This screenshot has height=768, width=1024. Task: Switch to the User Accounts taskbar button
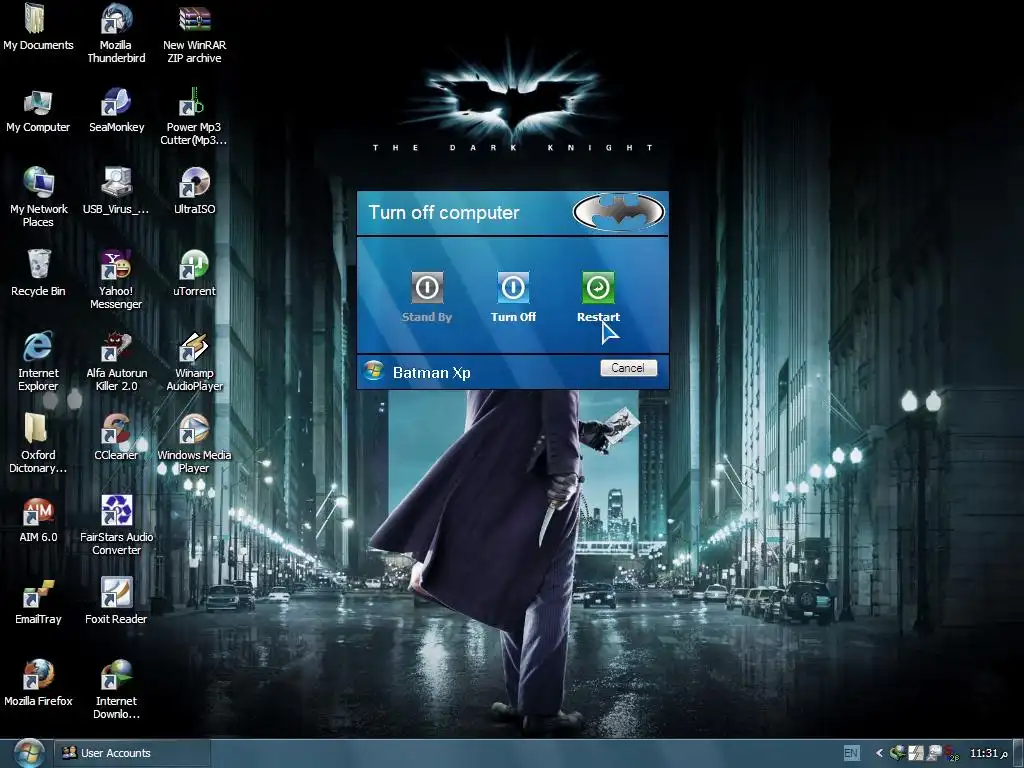coord(131,753)
